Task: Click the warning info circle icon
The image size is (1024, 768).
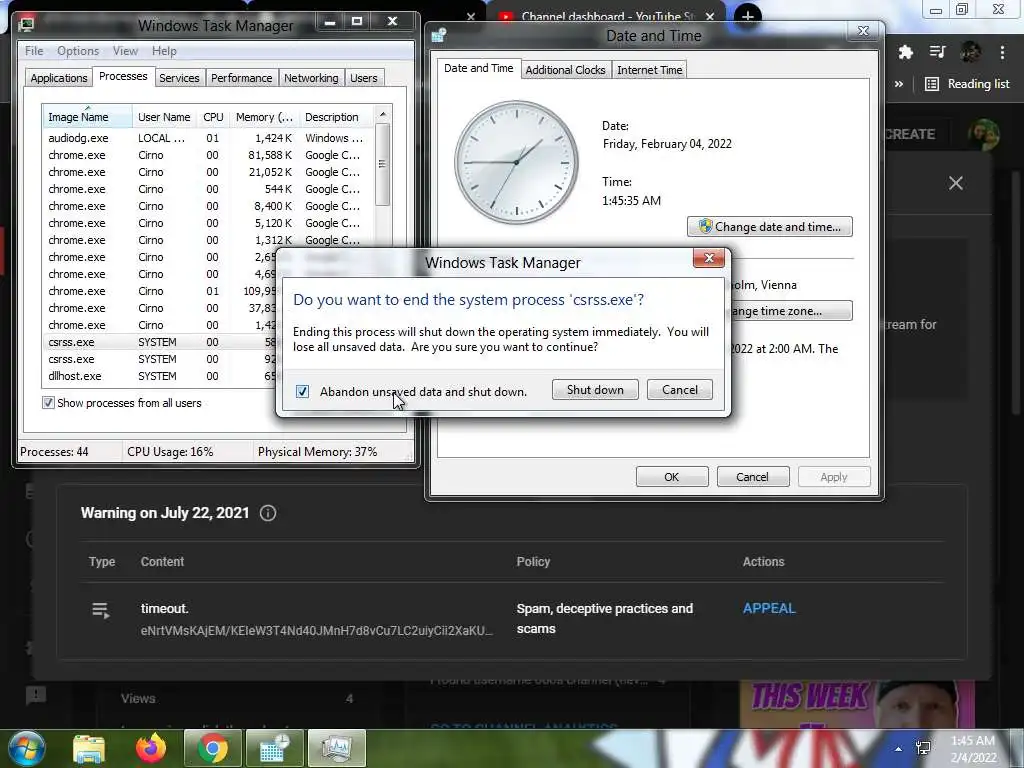Action: click(268, 513)
